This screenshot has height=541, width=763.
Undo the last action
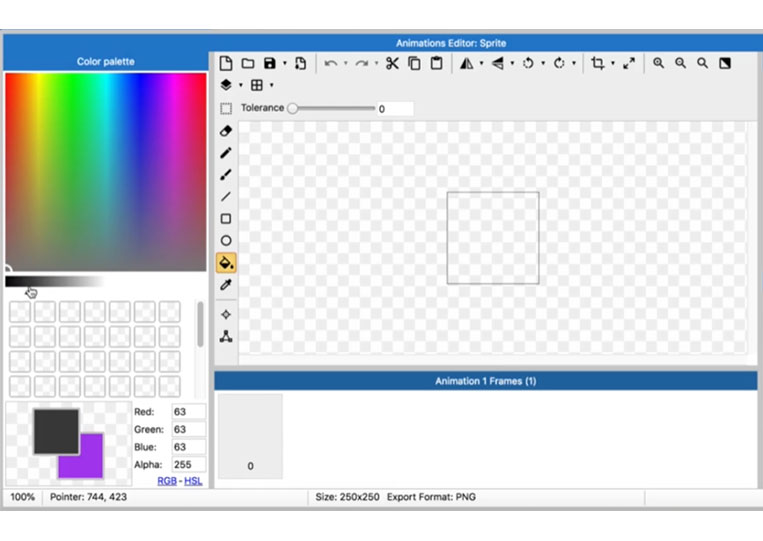331,63
